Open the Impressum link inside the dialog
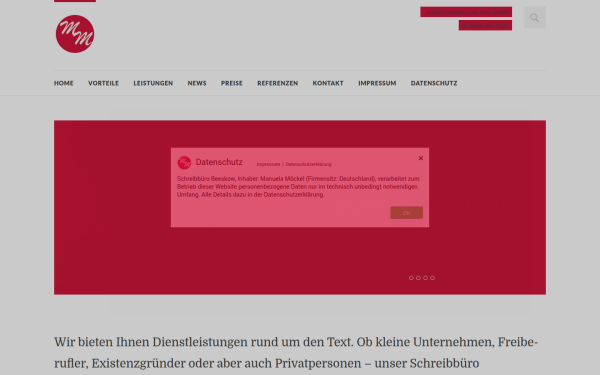The image size is (600, 375). tap(268, 164)
